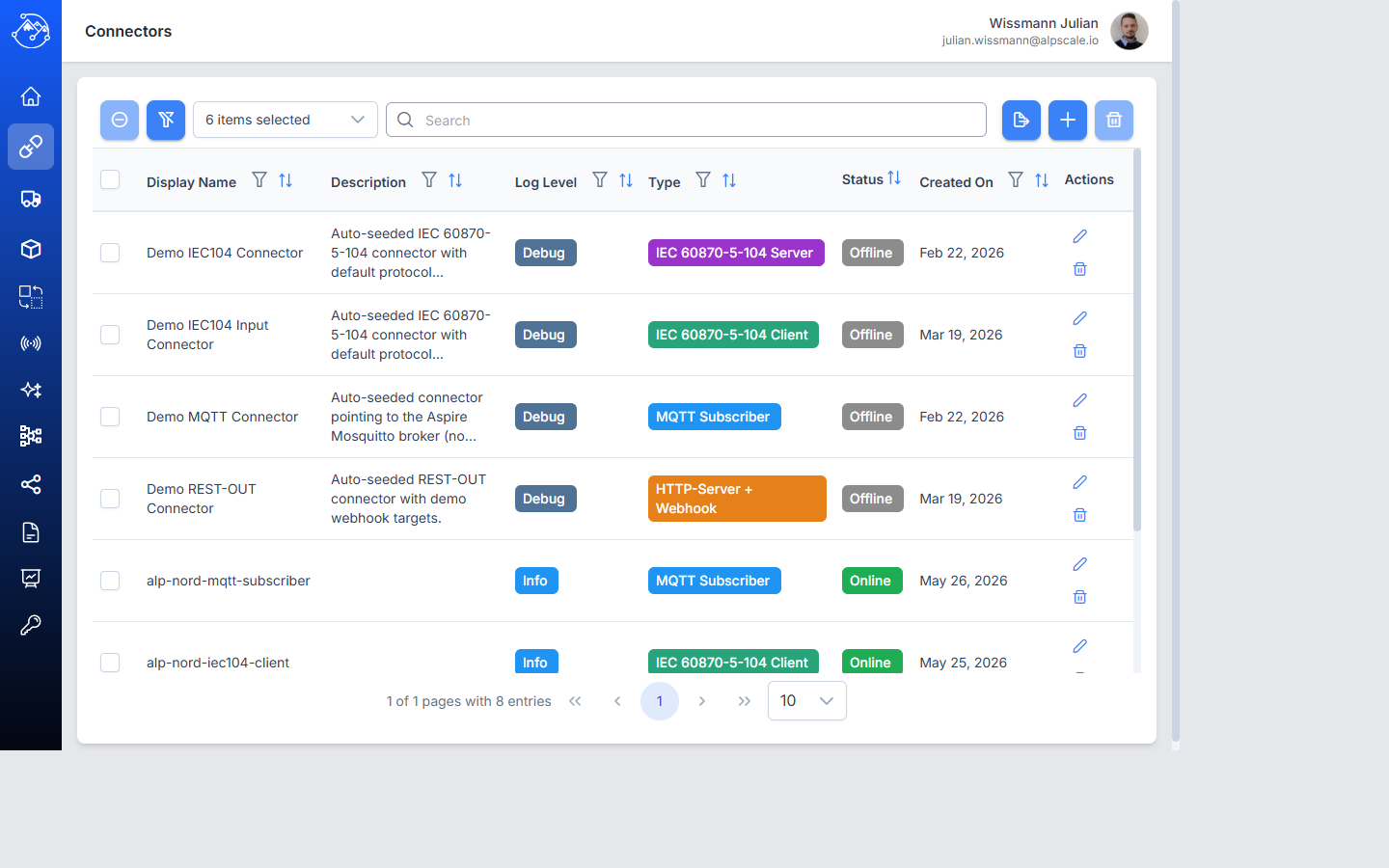
Task: Edit the Demo MQTT Connector row
Action: [1079, 400]
